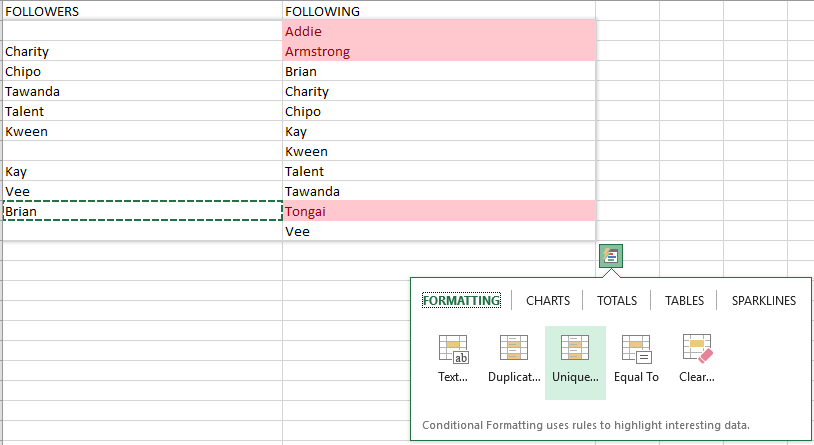This screenshot has height=445, width=814.
Task: Open the Totals tab
Action: [616, 300]
